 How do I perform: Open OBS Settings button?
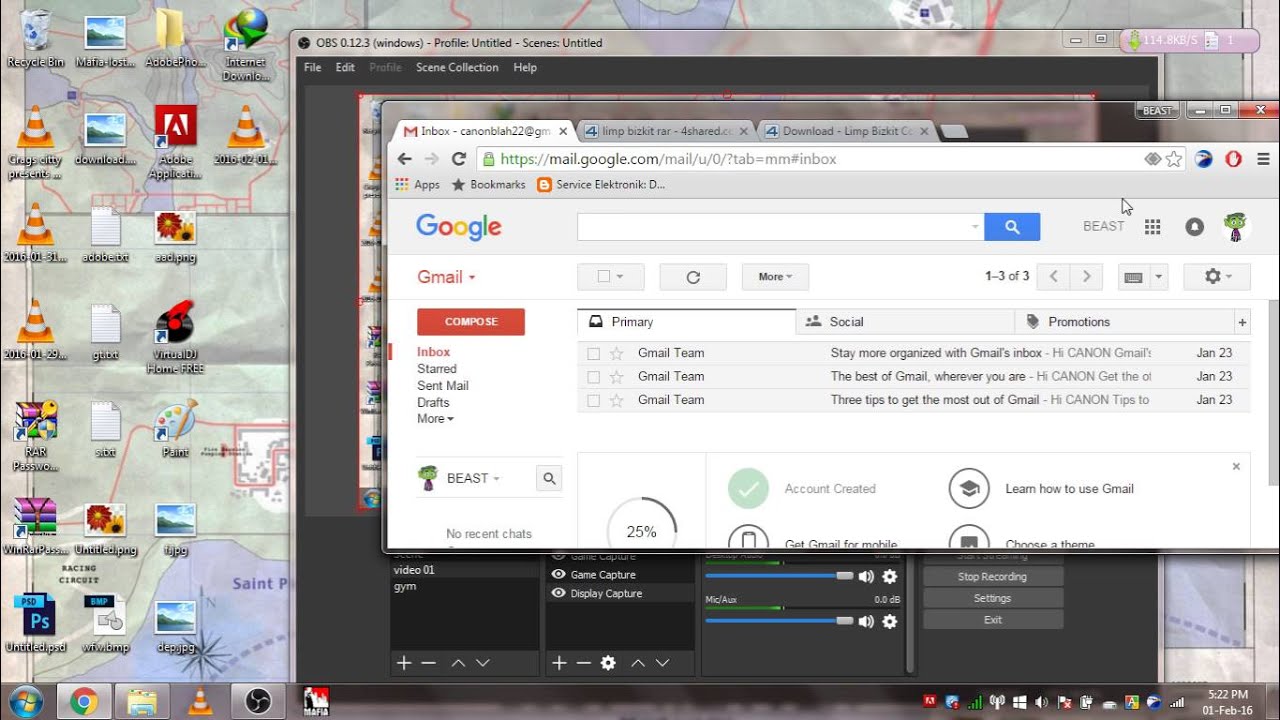pyautogui.click(x=992, y=598)
